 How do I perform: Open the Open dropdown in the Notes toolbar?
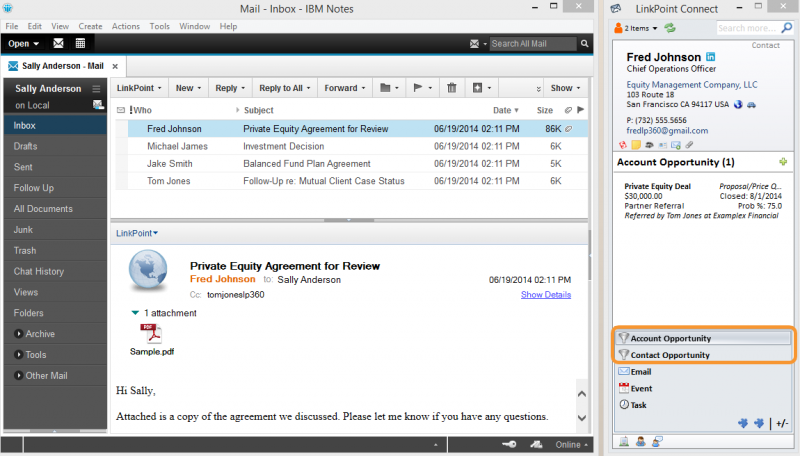point(23,44)
